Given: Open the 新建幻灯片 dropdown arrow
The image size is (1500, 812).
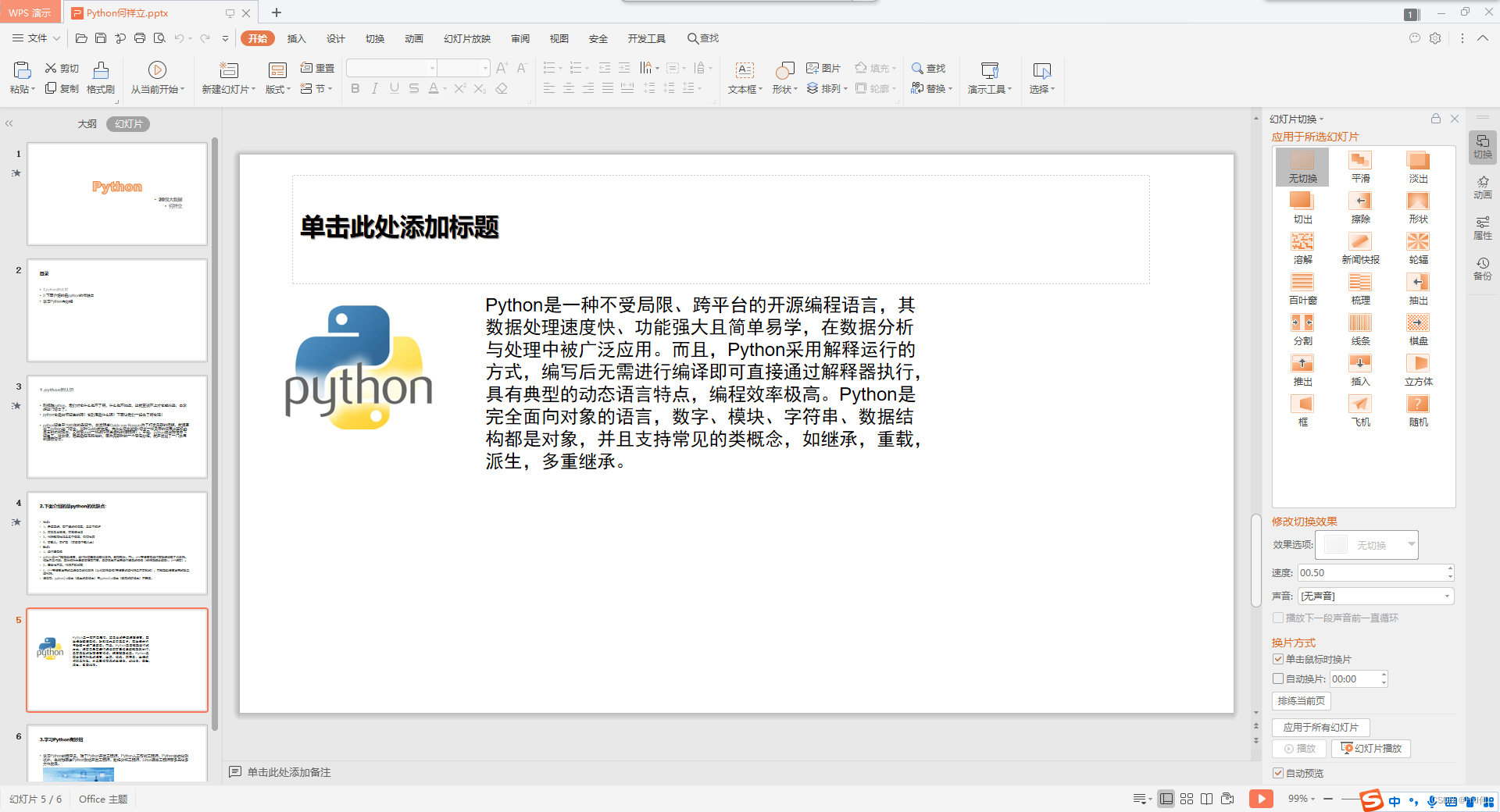Looking at the screenshot, I should (253, 90).
